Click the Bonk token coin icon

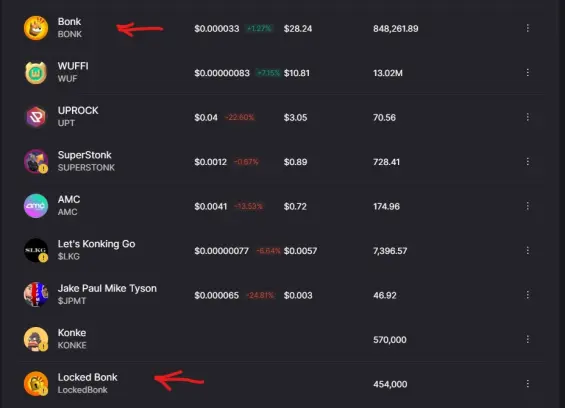point(36,28)
